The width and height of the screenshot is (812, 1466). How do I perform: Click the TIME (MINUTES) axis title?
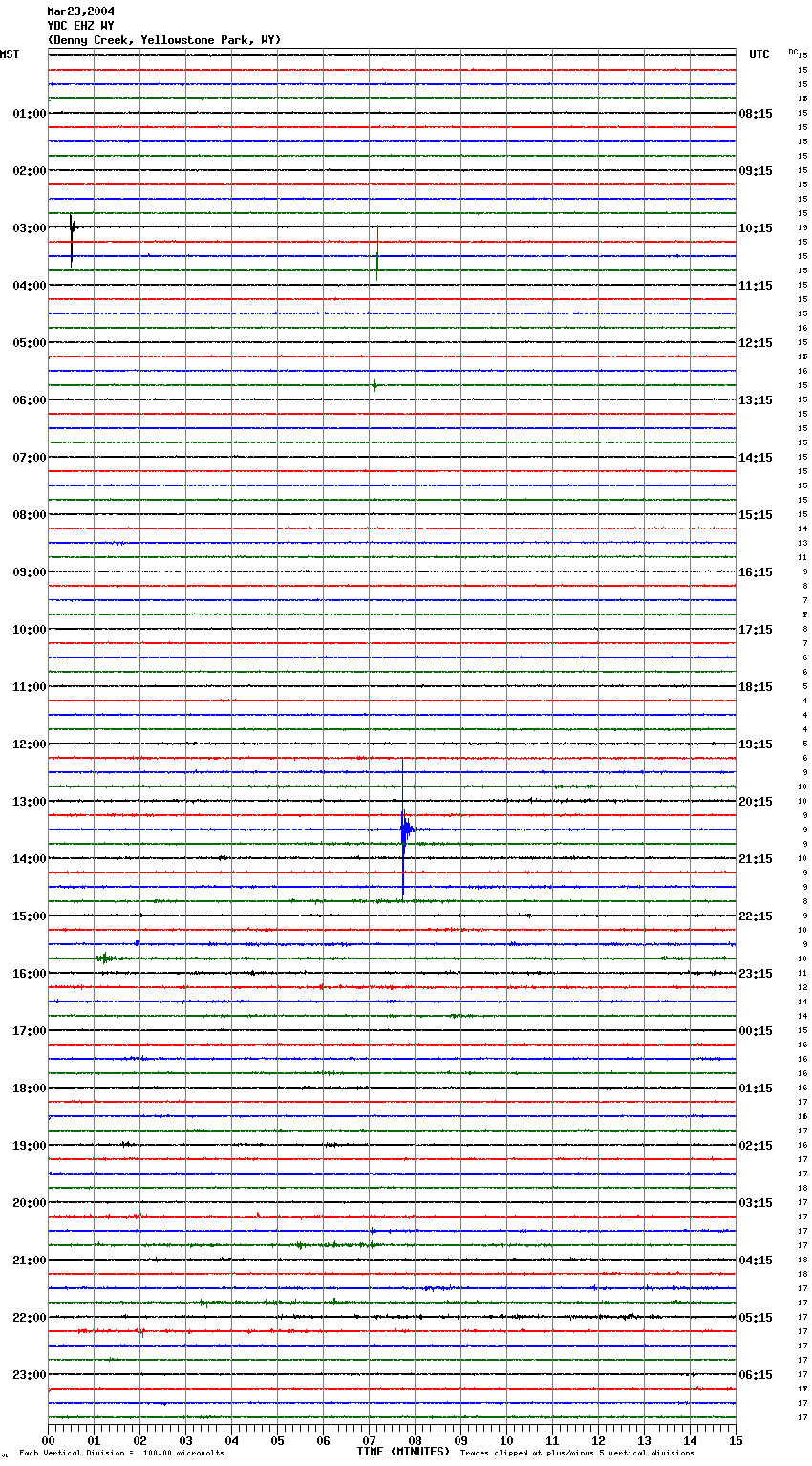[403, 1452]
